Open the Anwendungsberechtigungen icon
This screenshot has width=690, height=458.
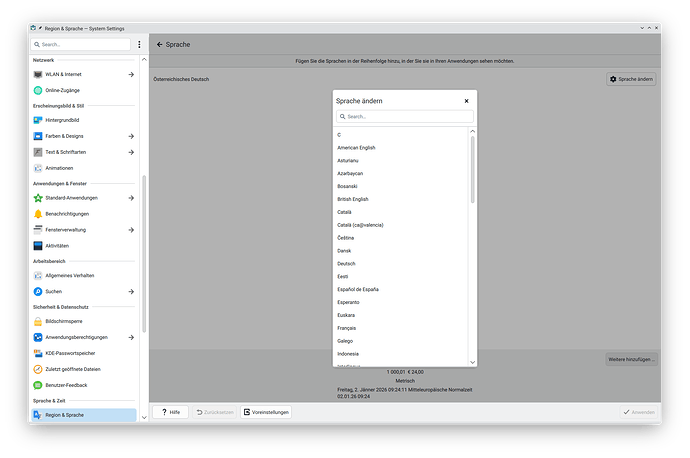[x=38, y=337]
